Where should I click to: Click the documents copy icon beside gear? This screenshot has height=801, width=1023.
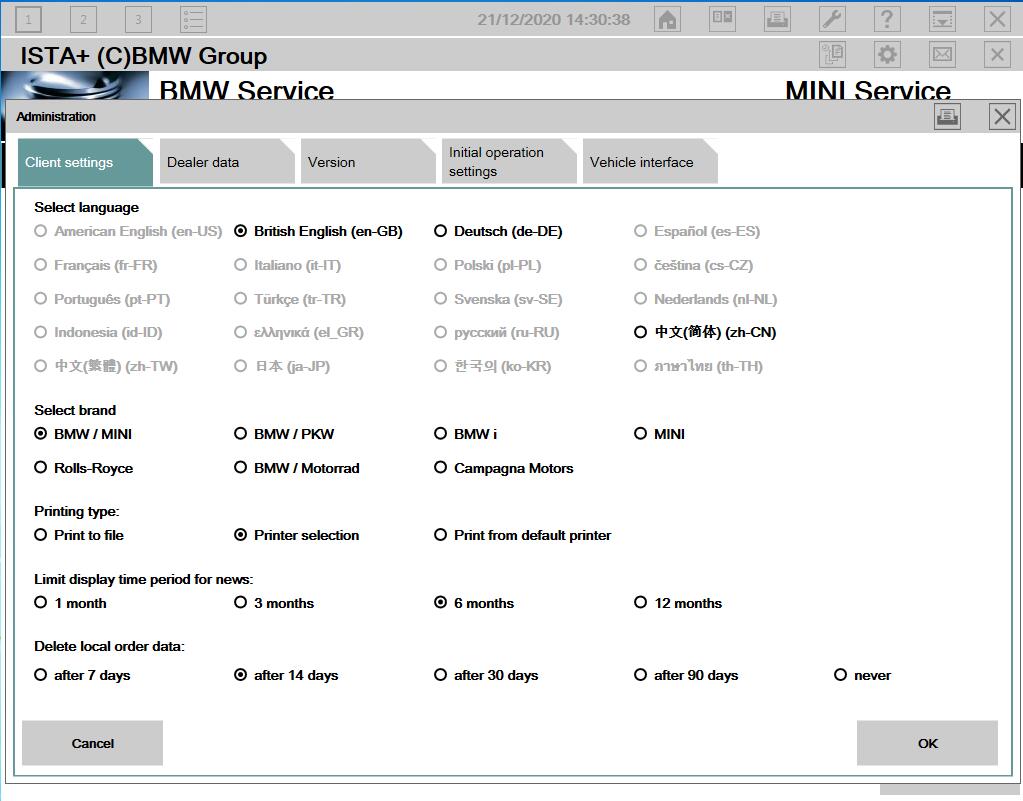[832, 55]
